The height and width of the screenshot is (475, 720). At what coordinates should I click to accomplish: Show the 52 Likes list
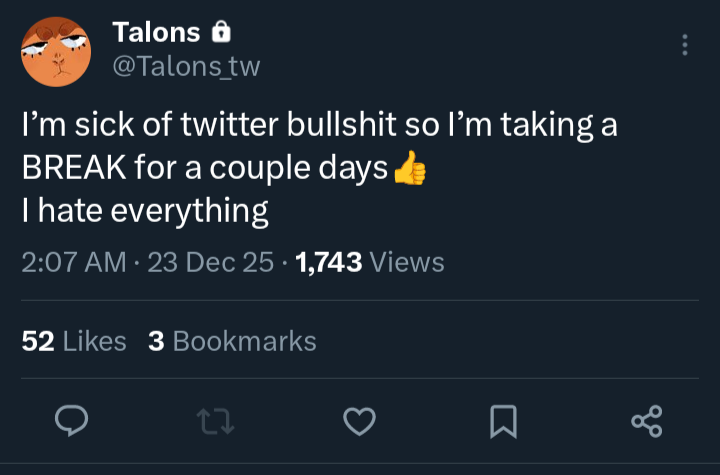coord(74,341)
